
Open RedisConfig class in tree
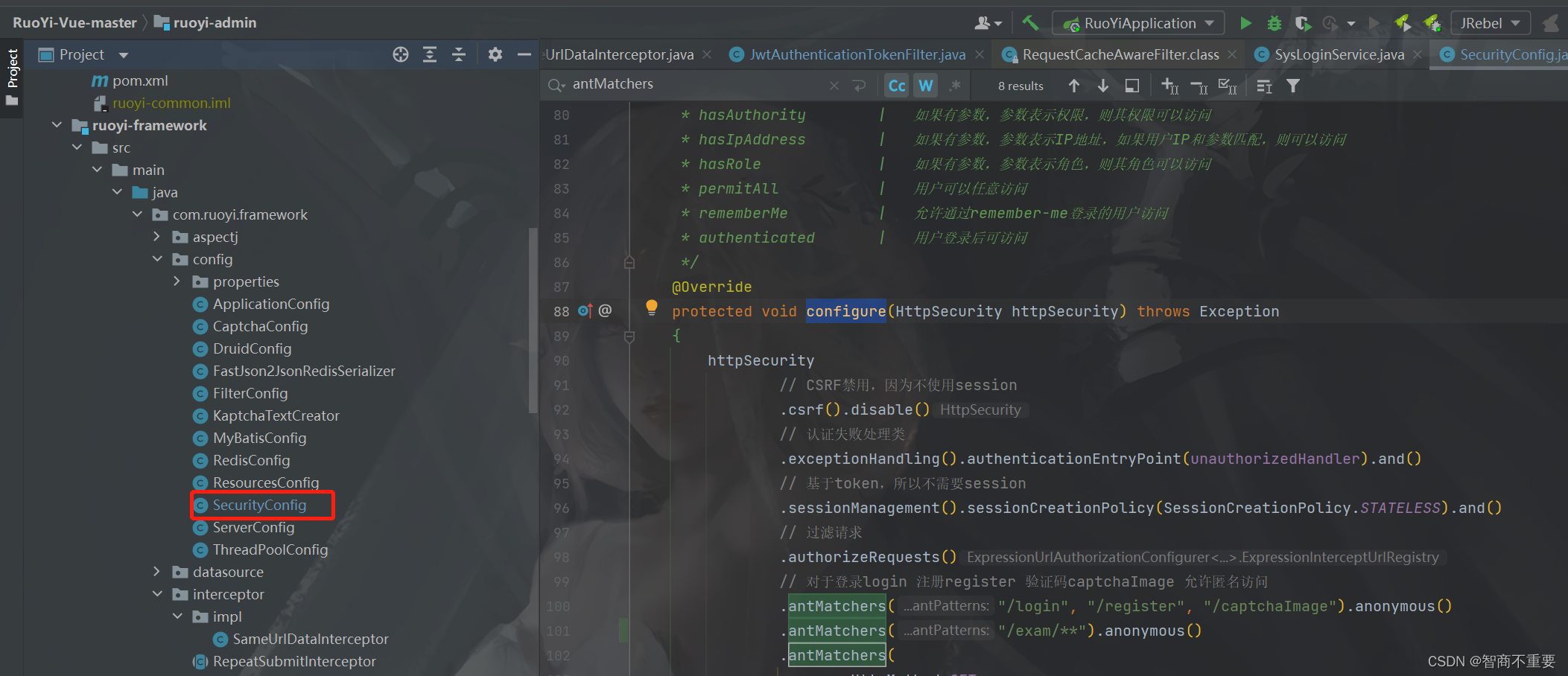[x=251, y=460]
